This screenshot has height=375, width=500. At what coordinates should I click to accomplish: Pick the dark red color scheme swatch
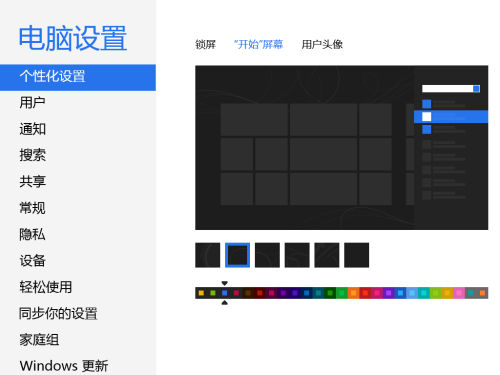click(260, 293)
